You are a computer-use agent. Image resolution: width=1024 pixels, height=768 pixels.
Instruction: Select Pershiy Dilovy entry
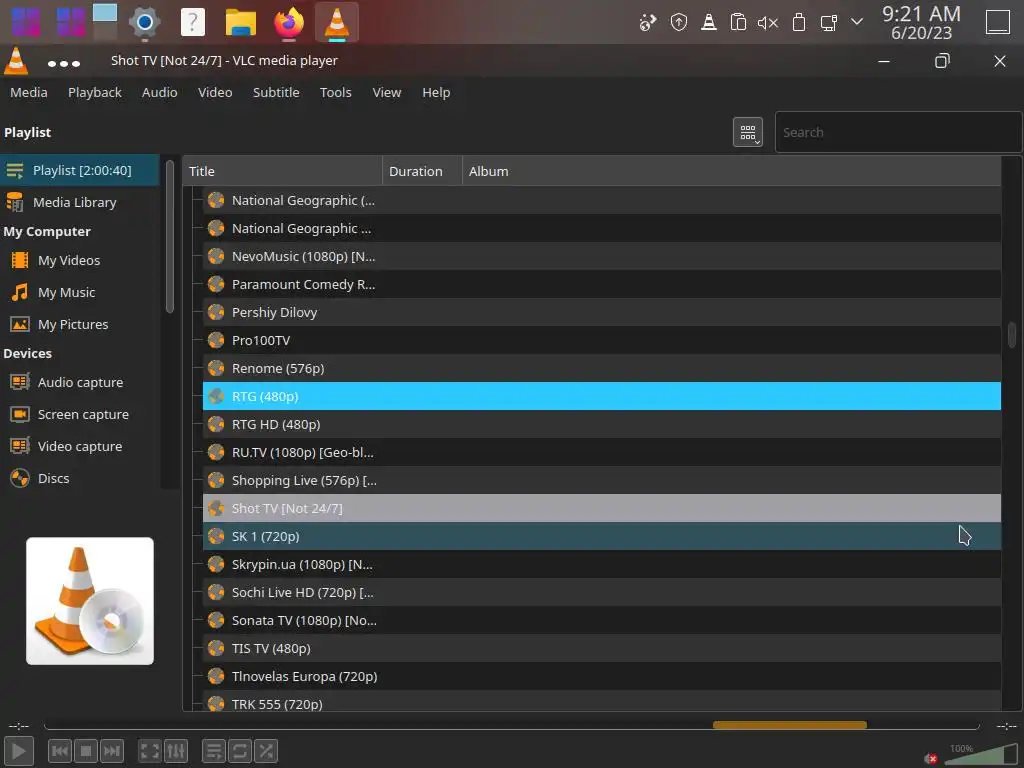pyautogui.click(x=601, y=313)
